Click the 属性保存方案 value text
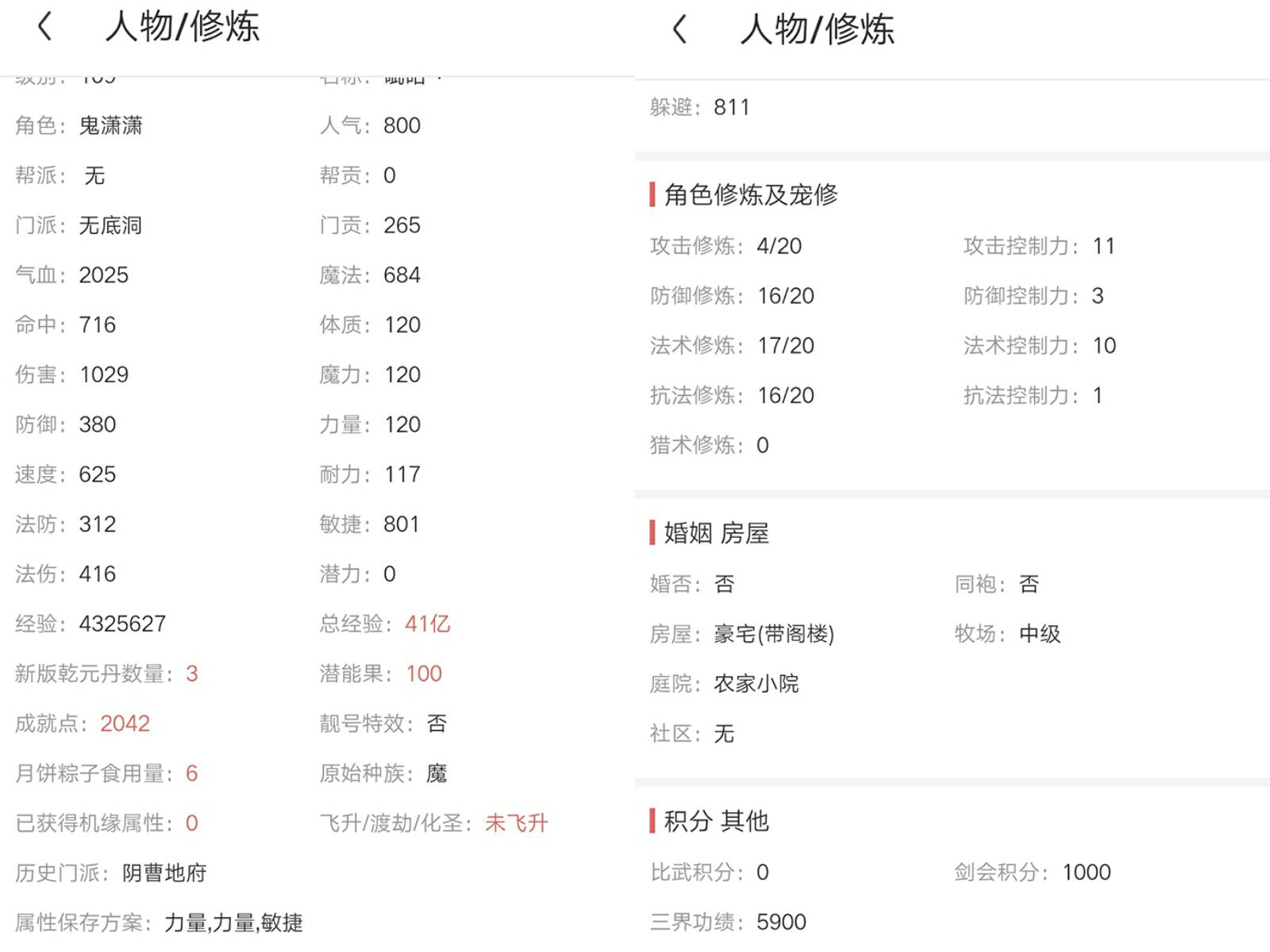This screenshot has width=1270, height=952. tap(233, 923)
